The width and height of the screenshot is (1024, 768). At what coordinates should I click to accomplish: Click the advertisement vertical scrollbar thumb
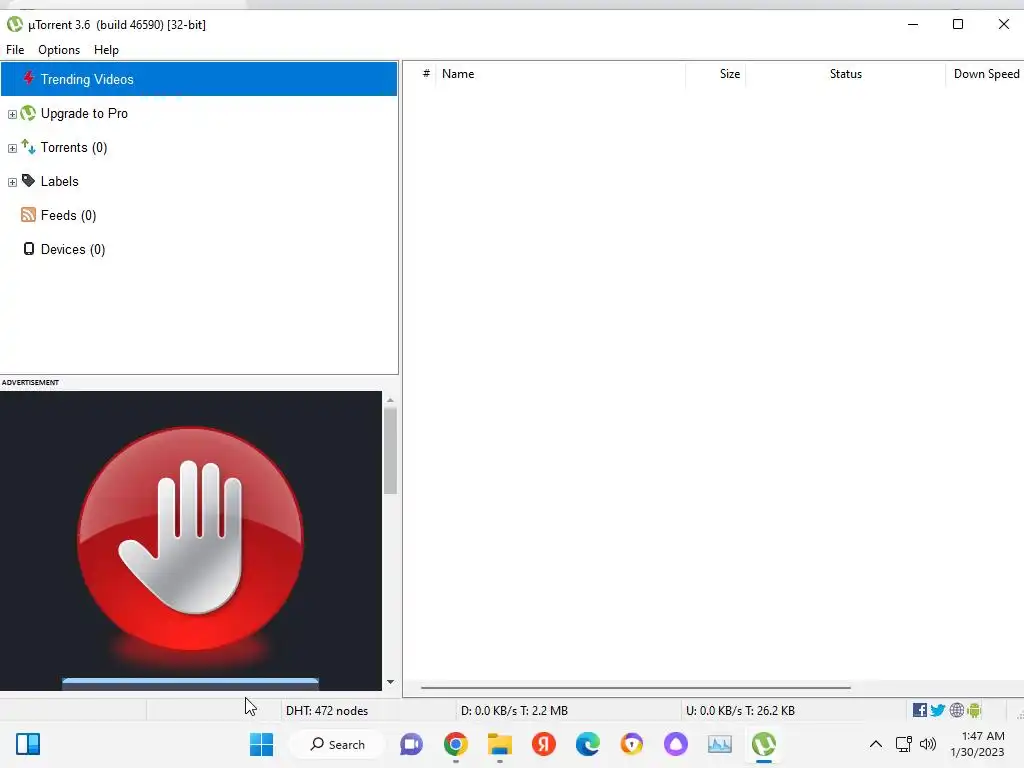390,451
